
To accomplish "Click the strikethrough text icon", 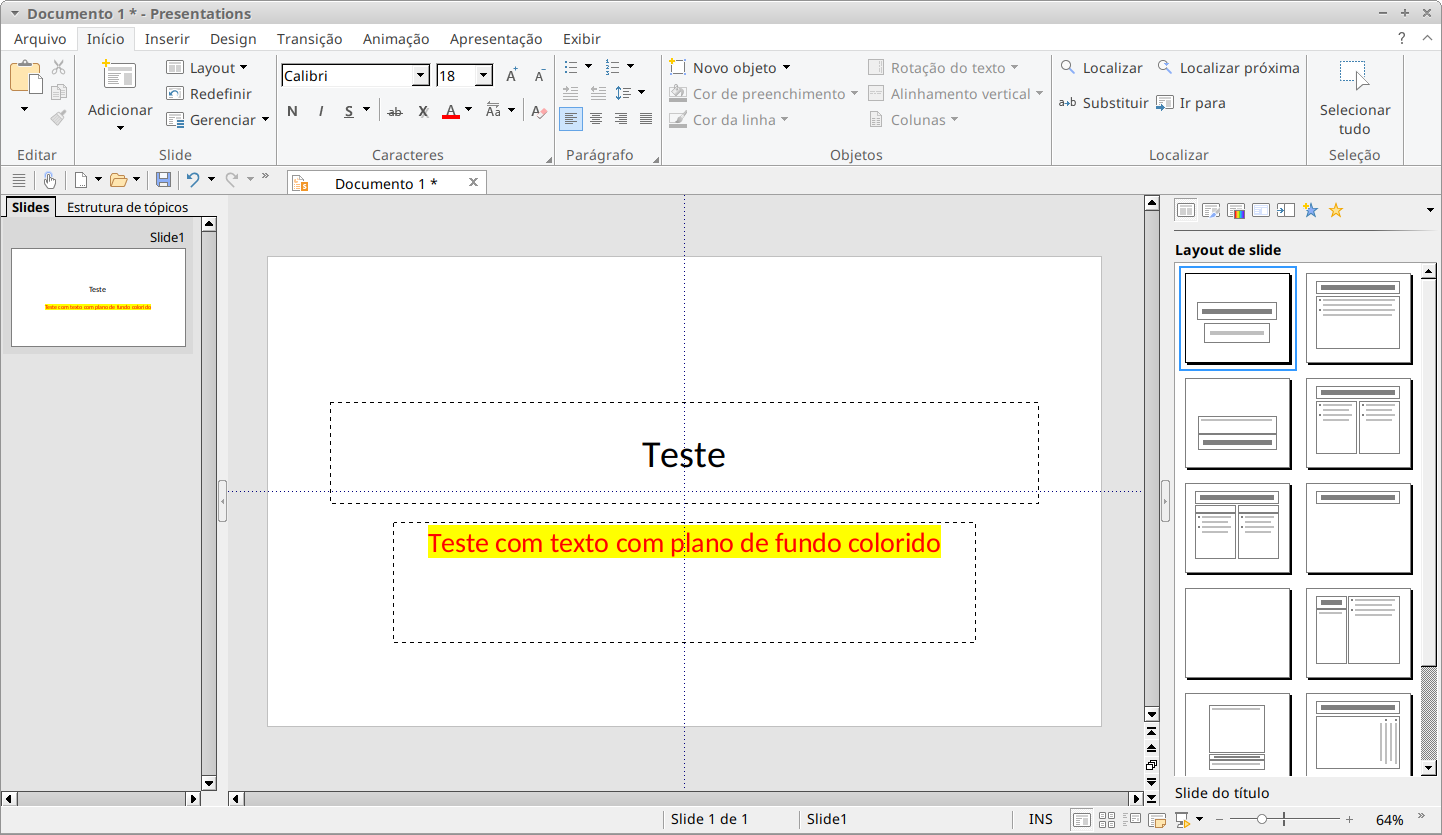I will (395, 112).
